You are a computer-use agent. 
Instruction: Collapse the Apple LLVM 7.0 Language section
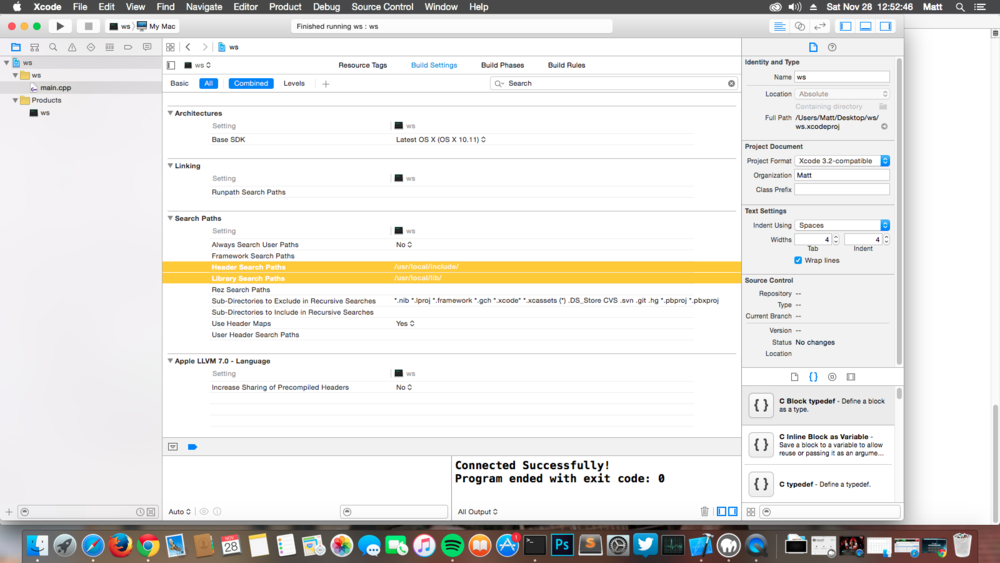tap(170, 361)
